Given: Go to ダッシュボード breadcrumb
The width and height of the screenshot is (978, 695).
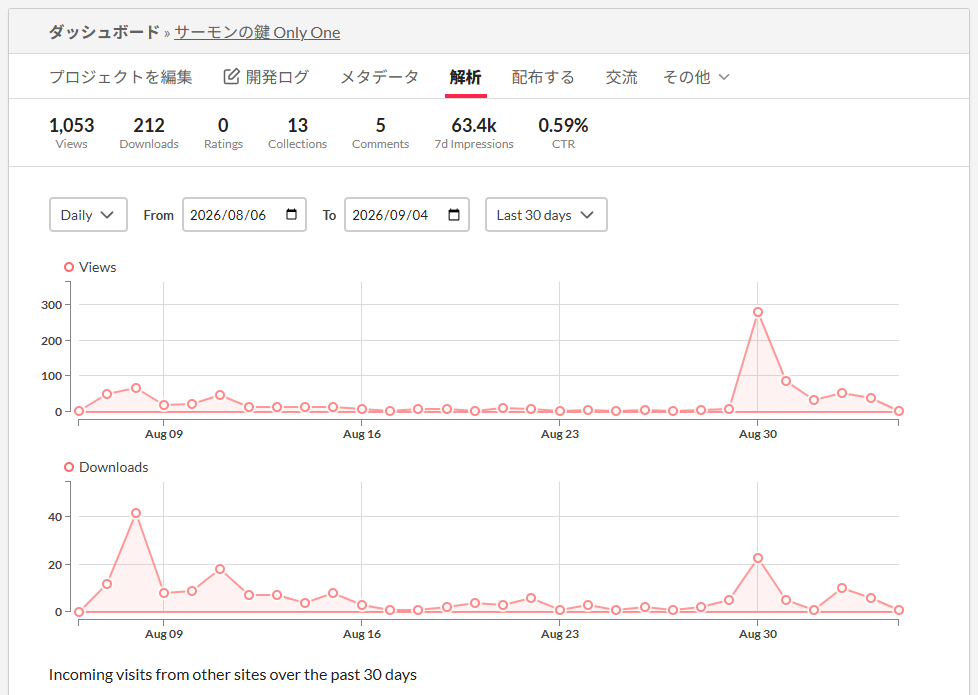Looking at the screenshot, I should tap(104, 32).
